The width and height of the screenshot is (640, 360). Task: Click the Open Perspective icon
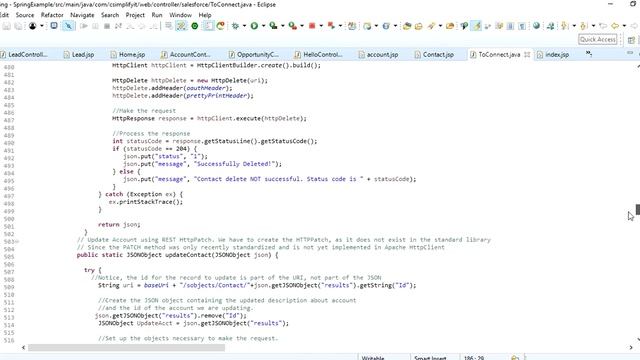tap(631, 40)
